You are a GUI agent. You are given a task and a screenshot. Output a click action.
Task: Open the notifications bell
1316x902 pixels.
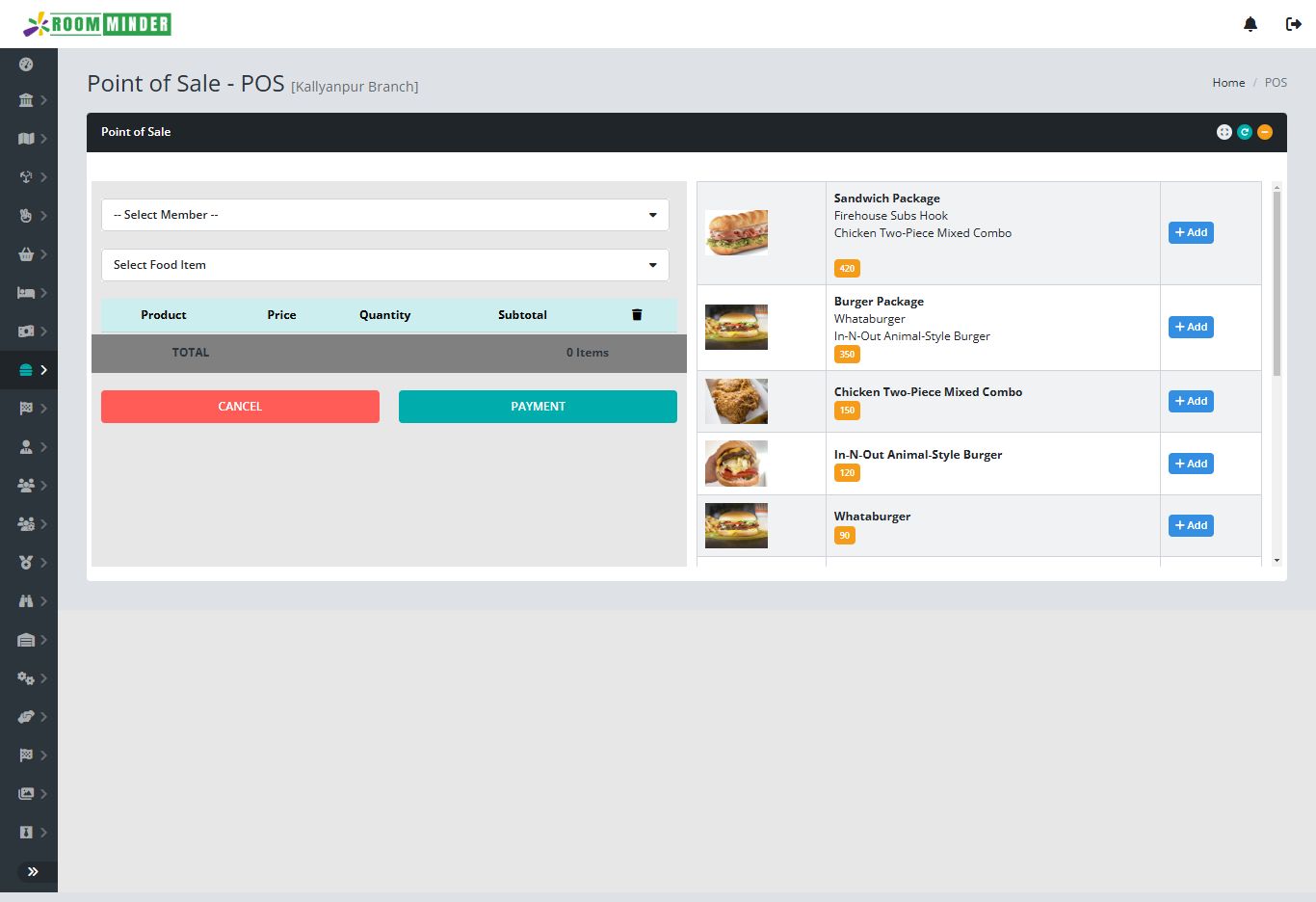pos(1250,24)
